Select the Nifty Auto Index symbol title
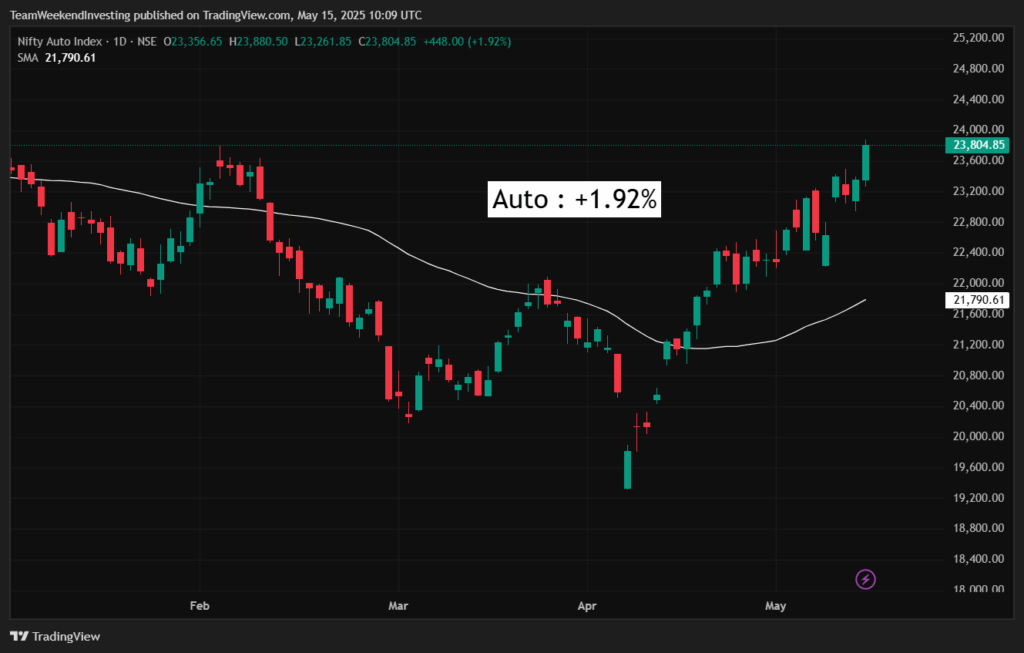The height and width of the screenshot is (653, 1024). point(59,42)
